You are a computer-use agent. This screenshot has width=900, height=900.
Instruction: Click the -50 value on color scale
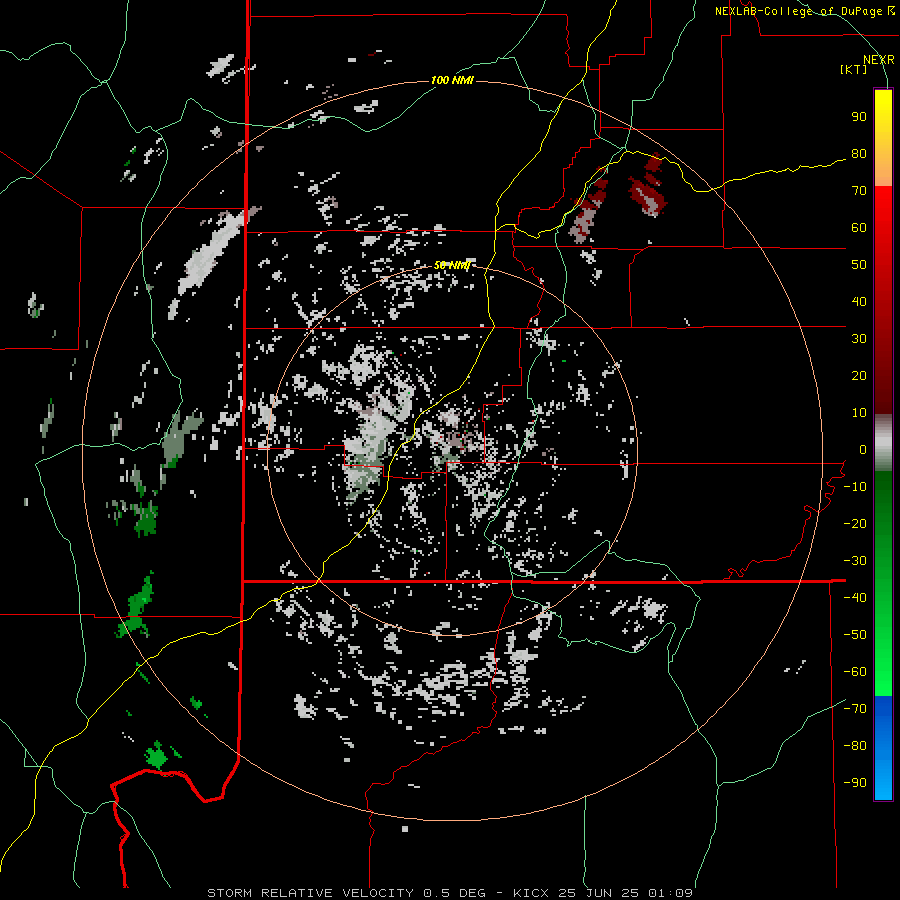pyautogui.click(x=855, y=635)
